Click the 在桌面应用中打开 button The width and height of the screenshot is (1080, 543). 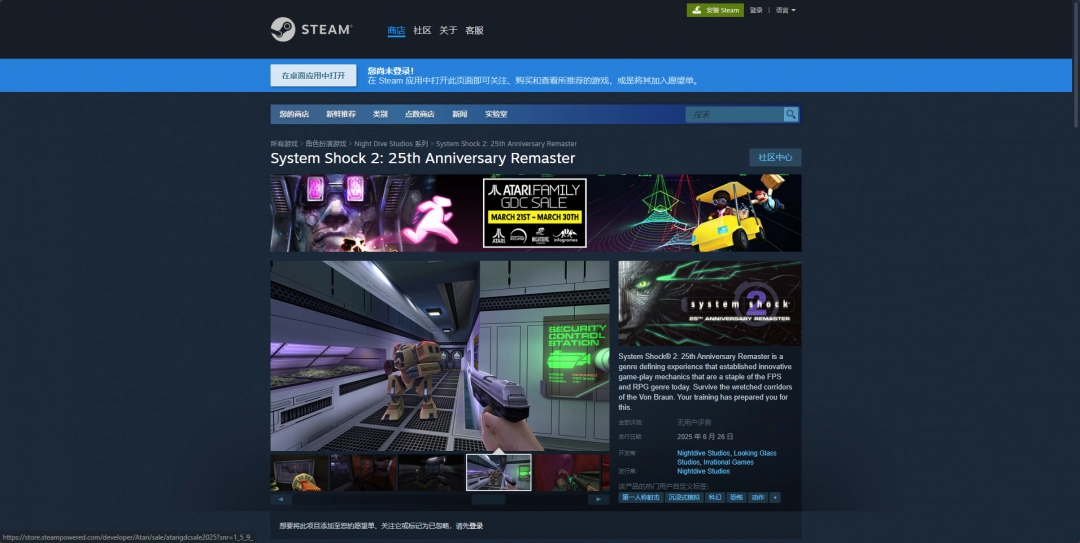(x=313, y=76)
